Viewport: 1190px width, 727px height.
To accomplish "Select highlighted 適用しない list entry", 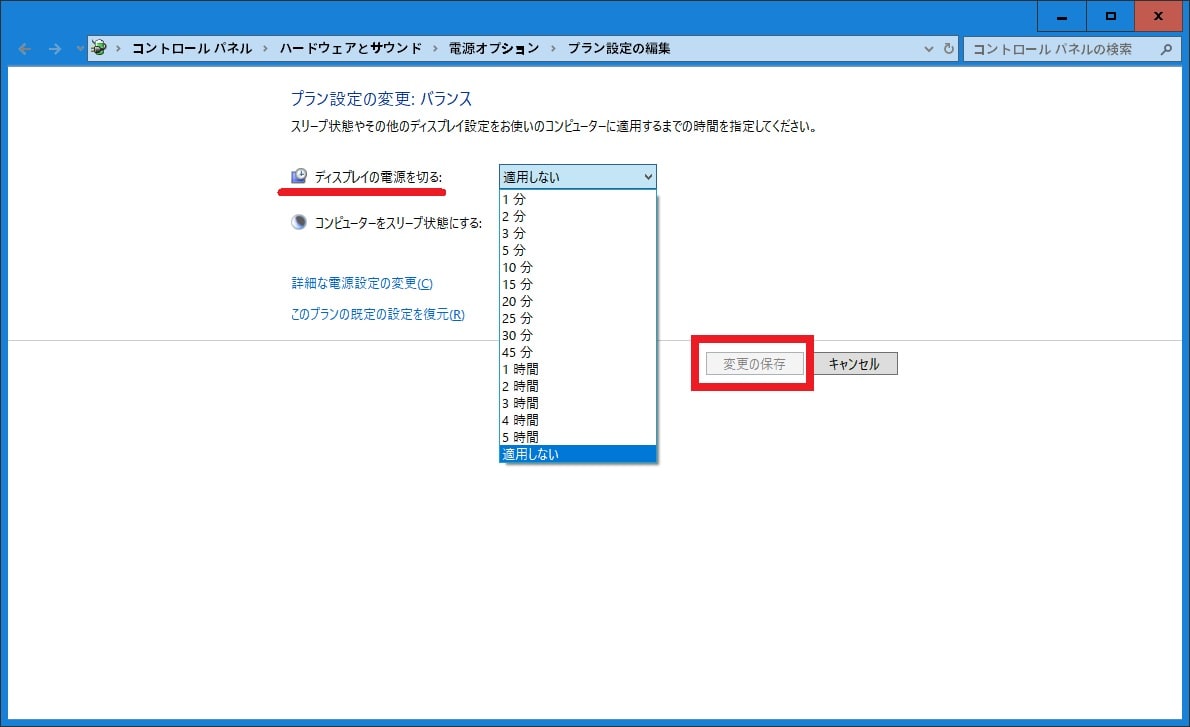I will (x=578, y=454).
